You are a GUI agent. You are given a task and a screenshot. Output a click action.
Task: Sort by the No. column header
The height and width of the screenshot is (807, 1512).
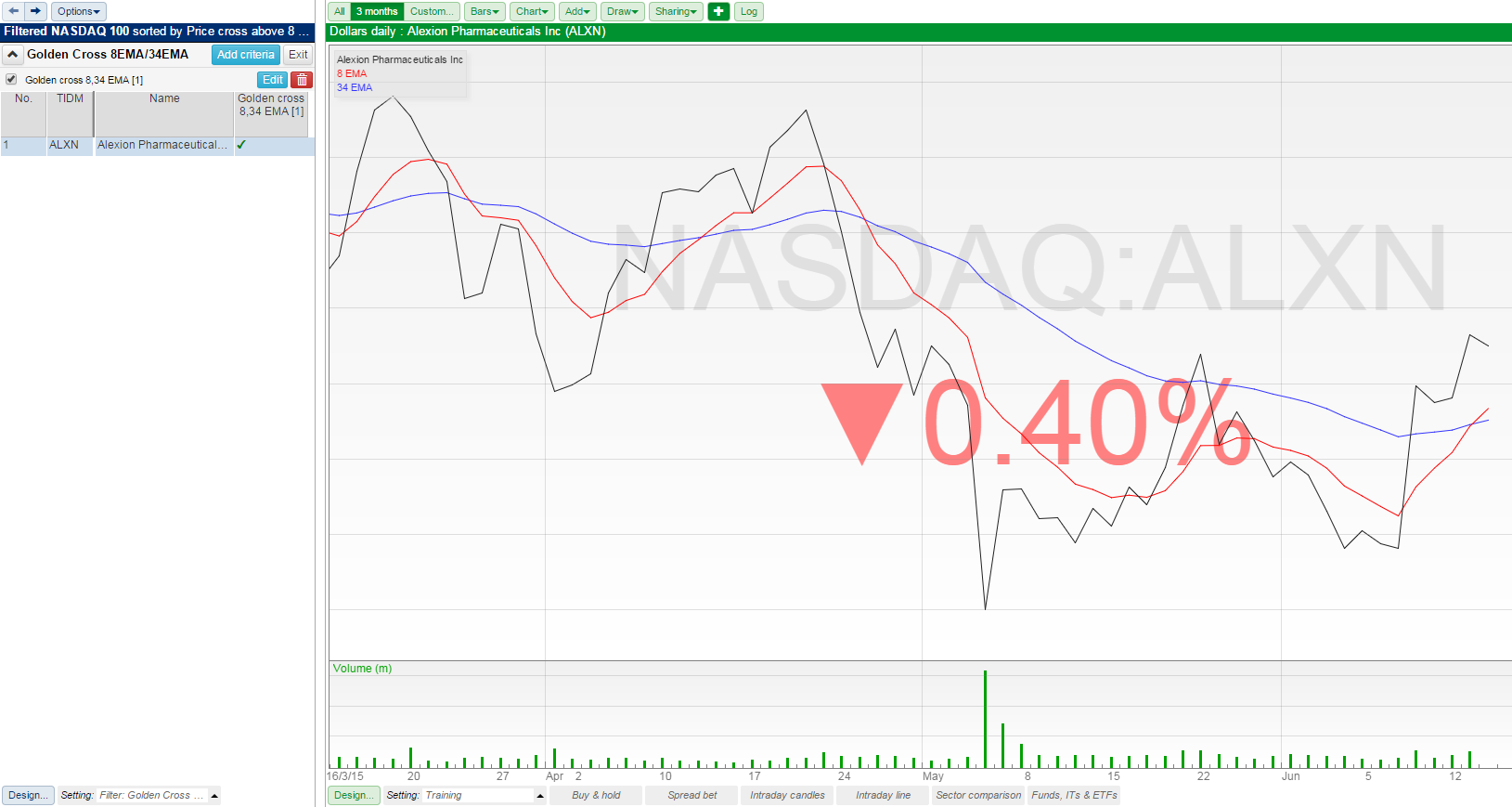coord(23,113)
